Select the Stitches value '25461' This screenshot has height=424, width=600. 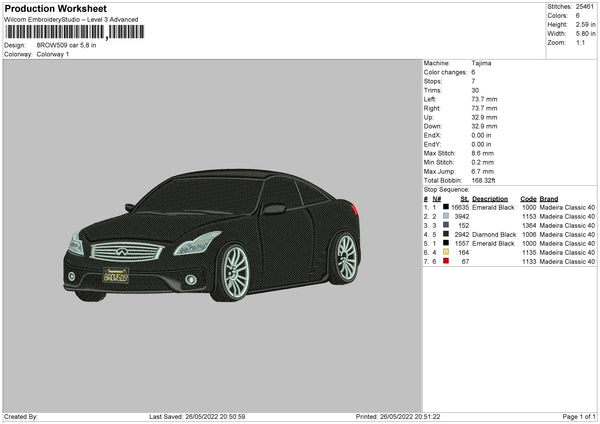click(584, 7)
